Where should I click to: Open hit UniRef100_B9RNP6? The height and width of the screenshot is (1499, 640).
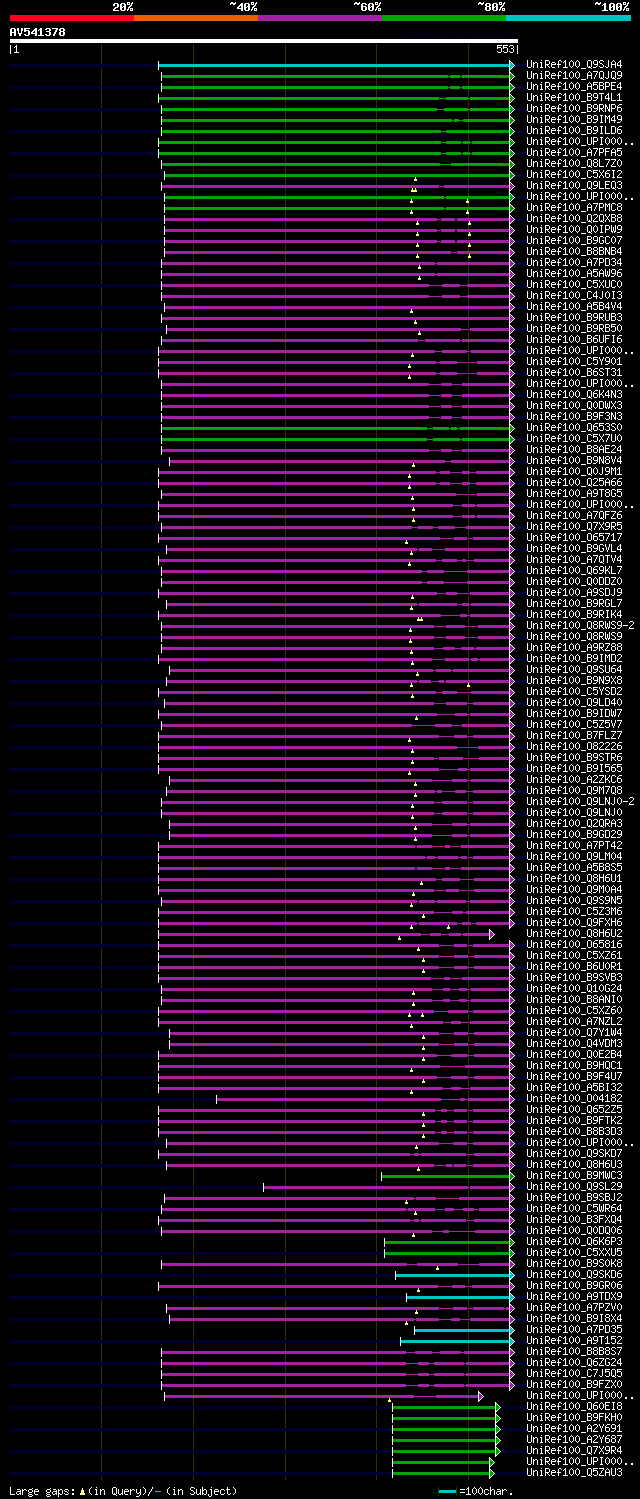pos(574,108)
